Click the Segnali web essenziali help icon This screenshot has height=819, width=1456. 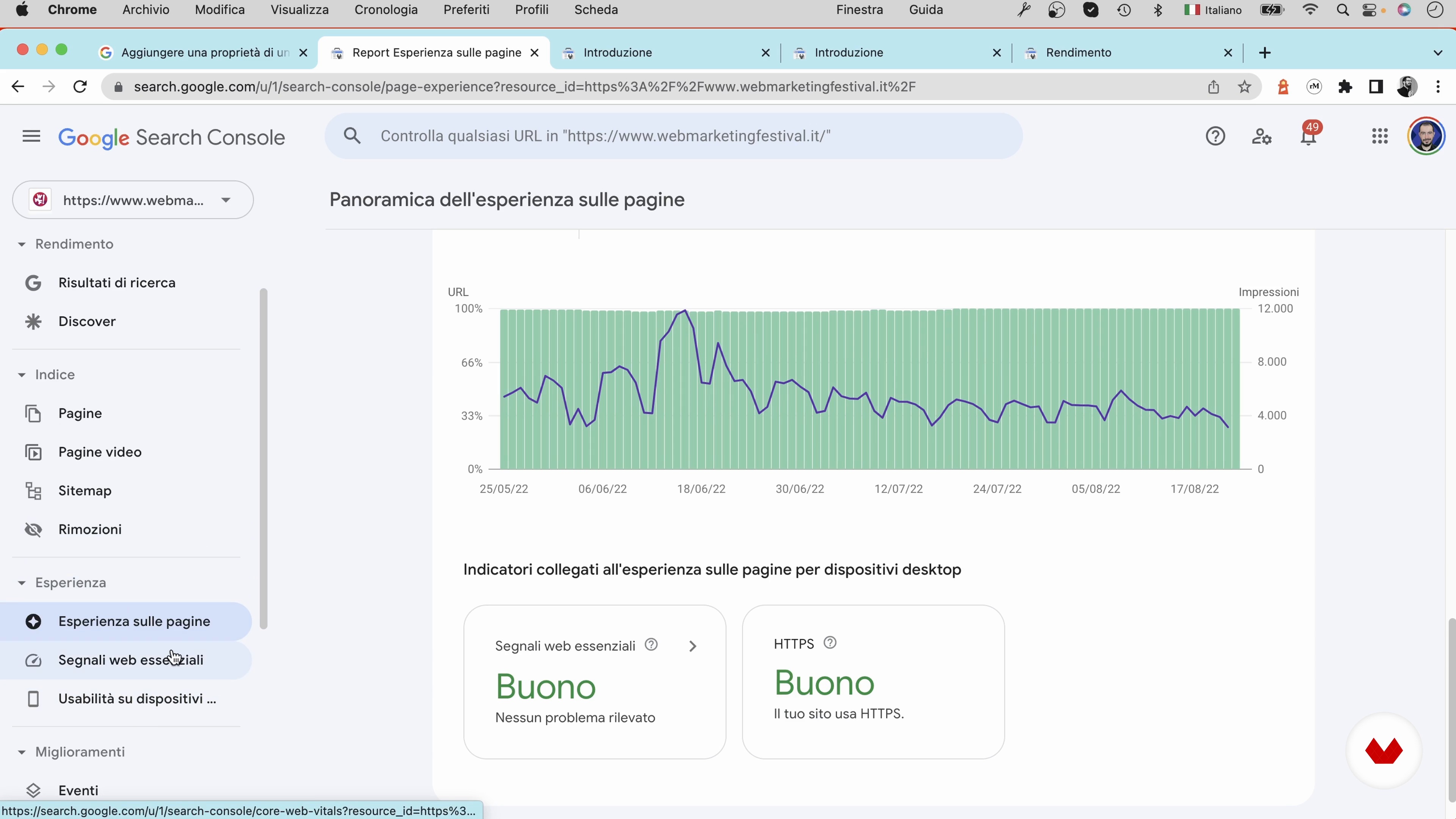coord(651,644)
